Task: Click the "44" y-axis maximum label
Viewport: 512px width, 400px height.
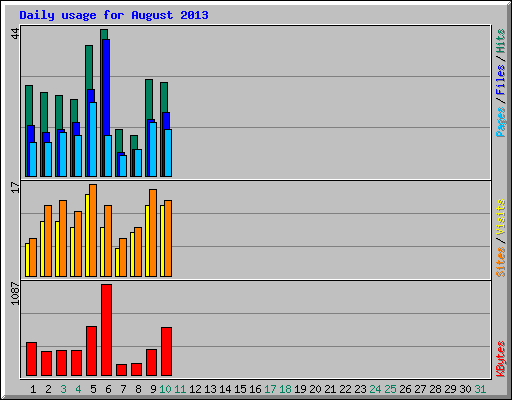Action: coord(15,33)
